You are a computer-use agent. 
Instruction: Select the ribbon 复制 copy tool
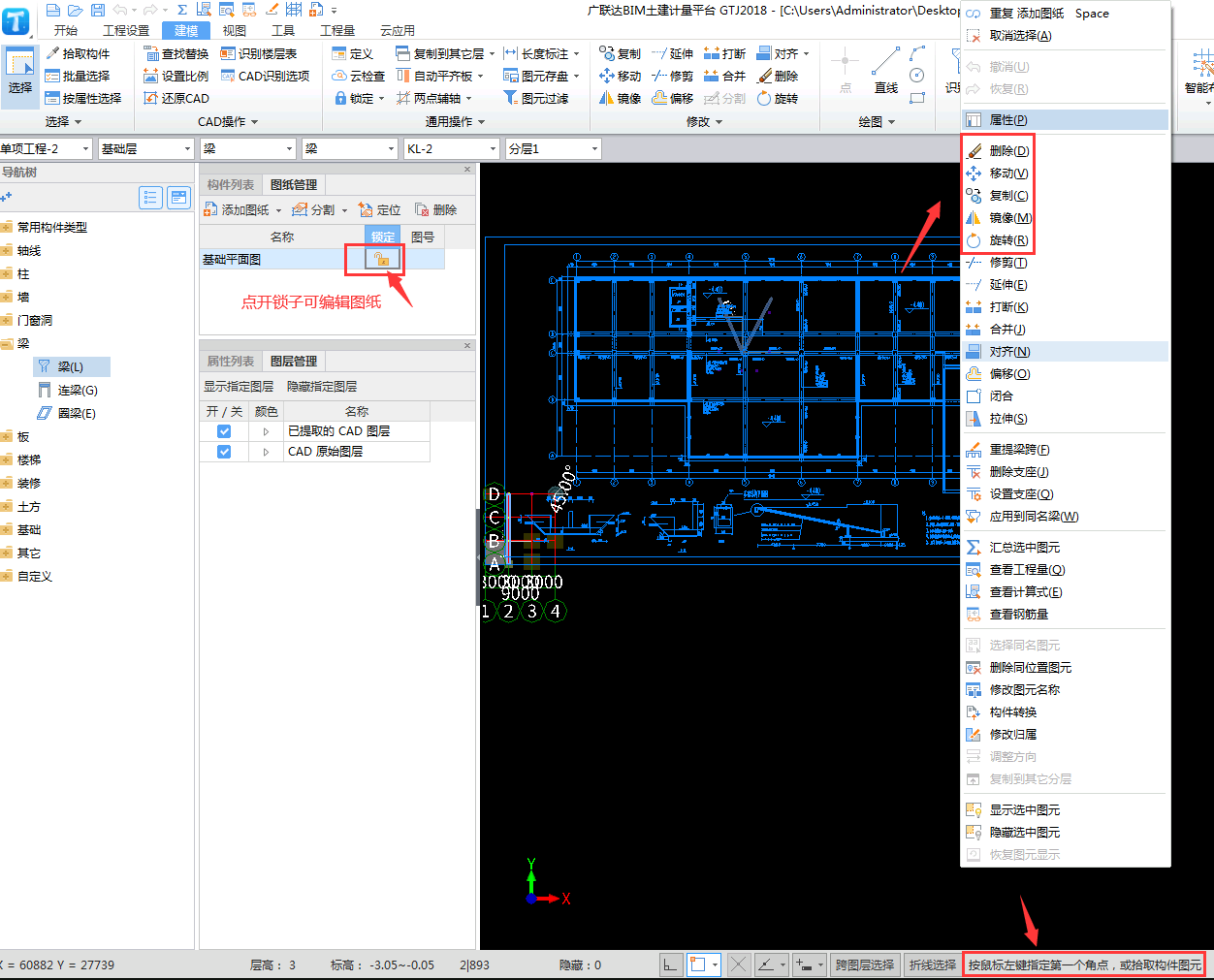coord(620,53)
